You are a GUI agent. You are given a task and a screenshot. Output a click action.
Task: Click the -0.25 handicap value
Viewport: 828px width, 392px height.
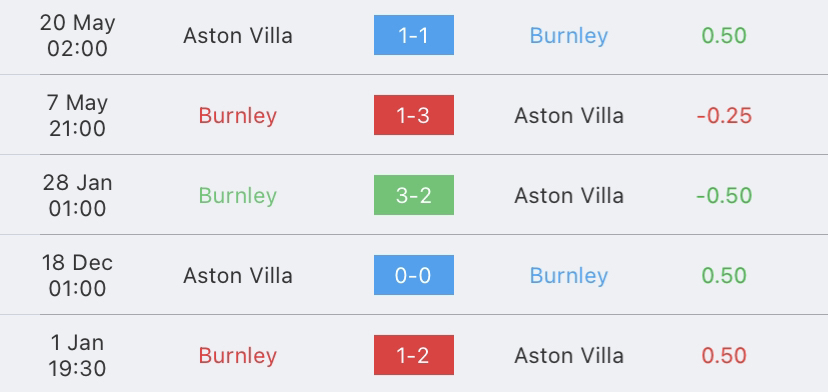[724, 115]
